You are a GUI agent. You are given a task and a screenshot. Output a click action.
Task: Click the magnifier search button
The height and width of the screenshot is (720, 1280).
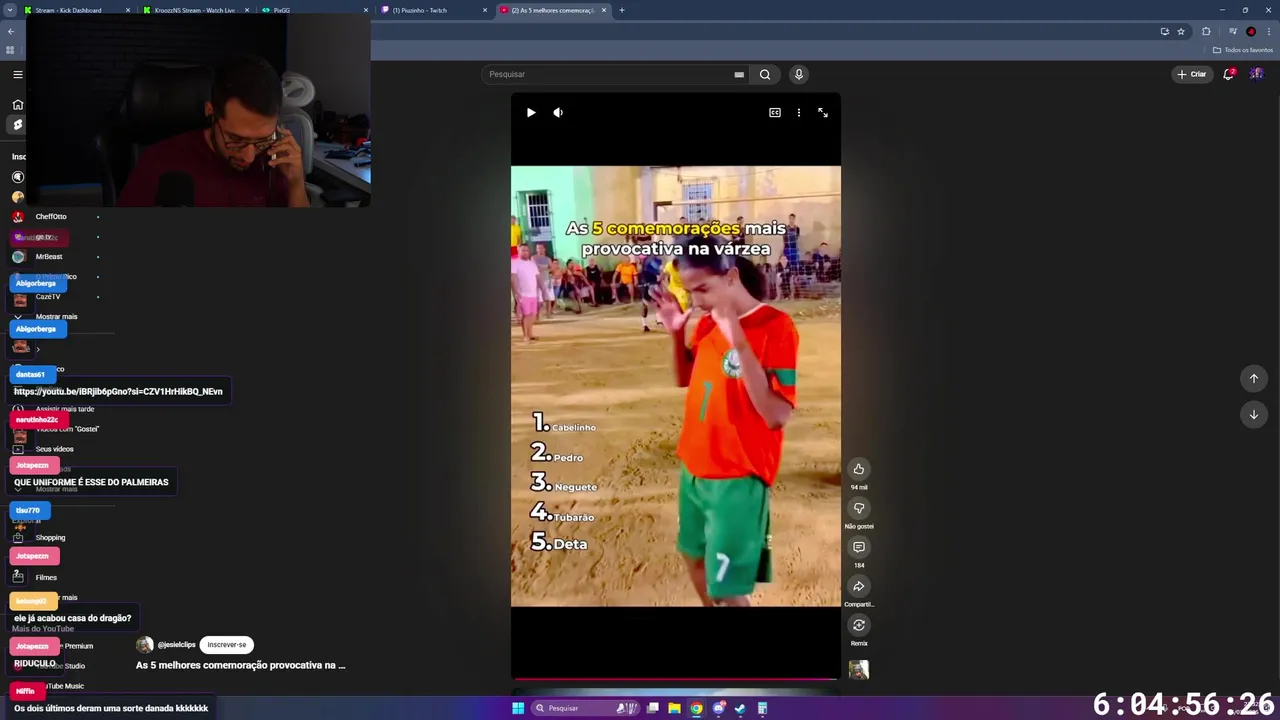(765, 74)
